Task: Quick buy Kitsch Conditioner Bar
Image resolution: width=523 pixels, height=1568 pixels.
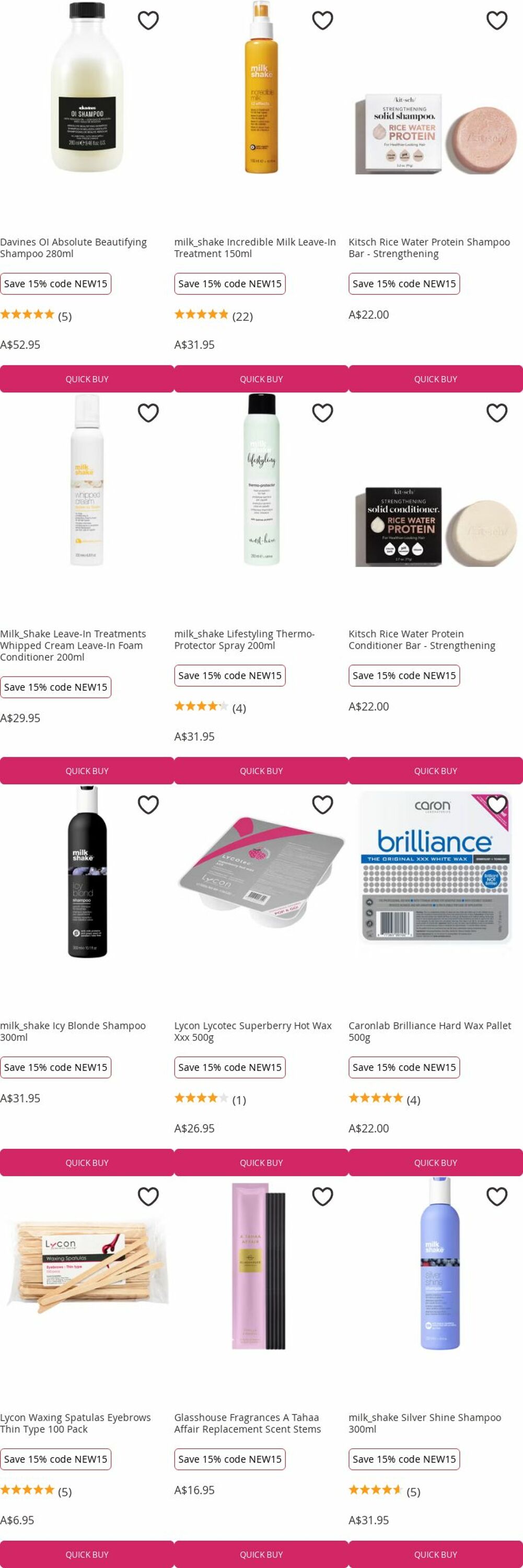Action: tap(435, 770)
